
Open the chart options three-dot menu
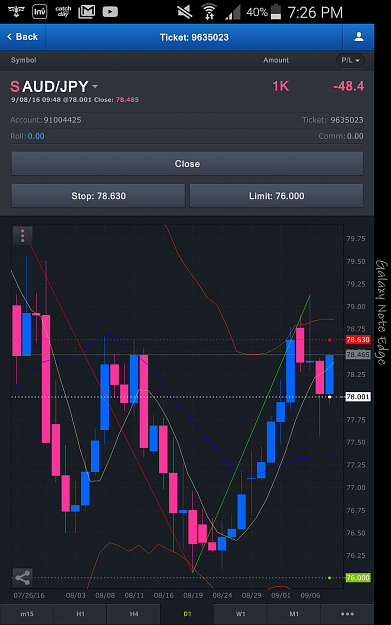tap(22, 235)
